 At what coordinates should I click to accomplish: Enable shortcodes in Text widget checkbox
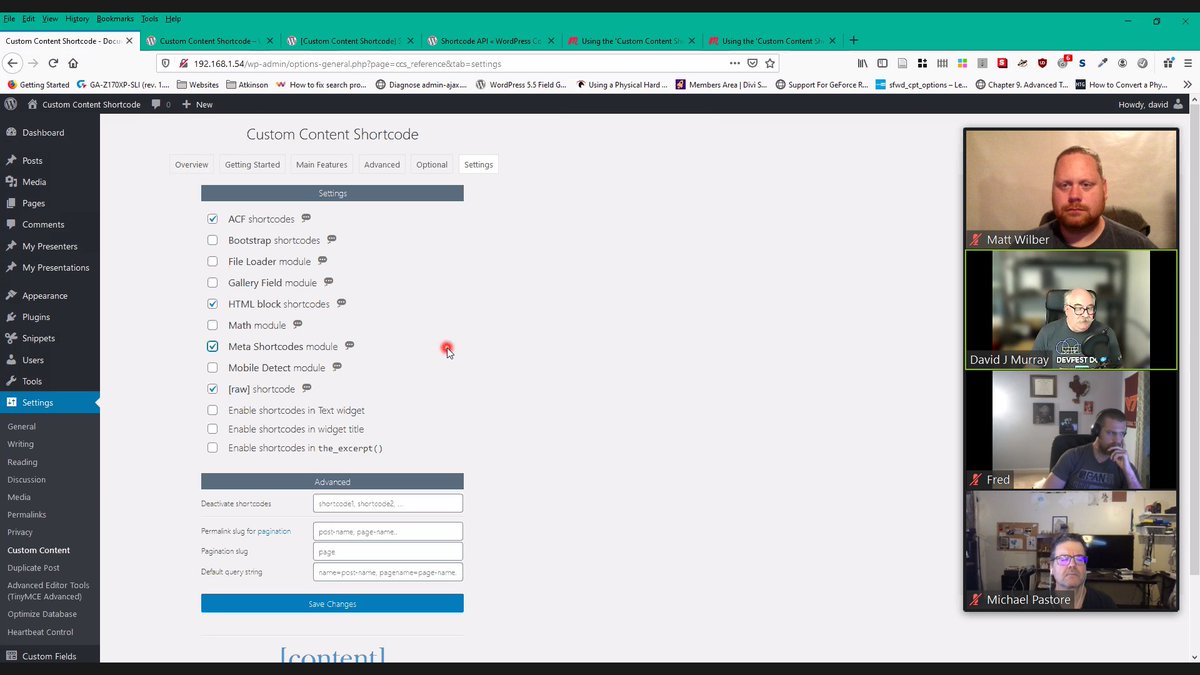(x=212, y=410)
